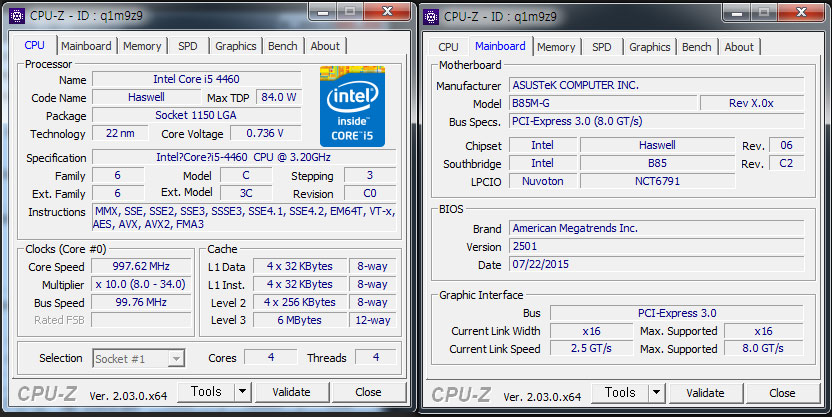
Task: Click Tools button in right window
Action: pos(620,392)
